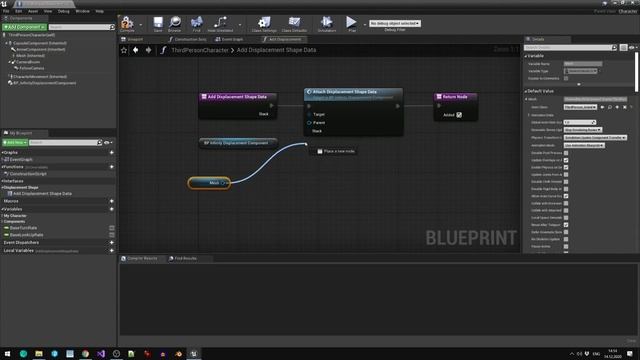Open the debug object selector dropdown
Image resolution: width=640 pixels, height=360 pixels.
[x=395, y=24]
